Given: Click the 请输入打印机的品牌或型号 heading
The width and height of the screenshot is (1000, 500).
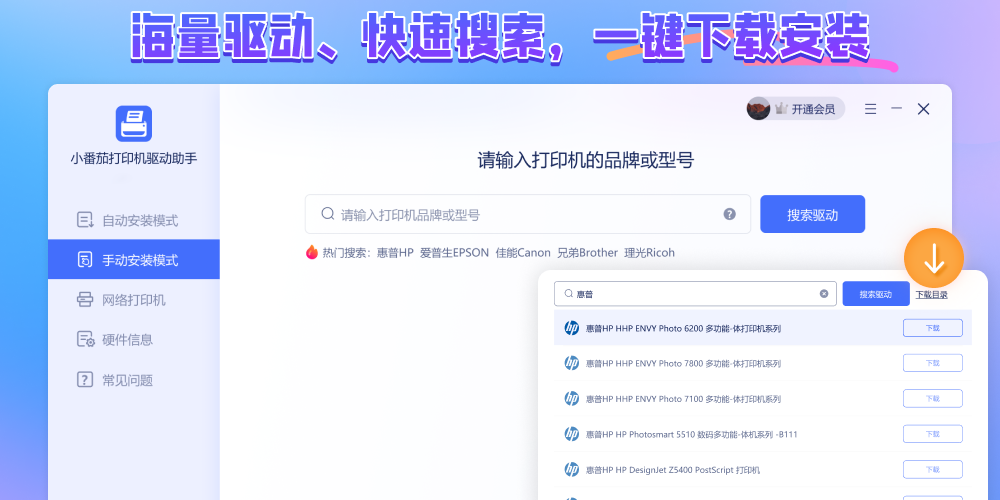Looking at the screenshot, I should point(585,161).
